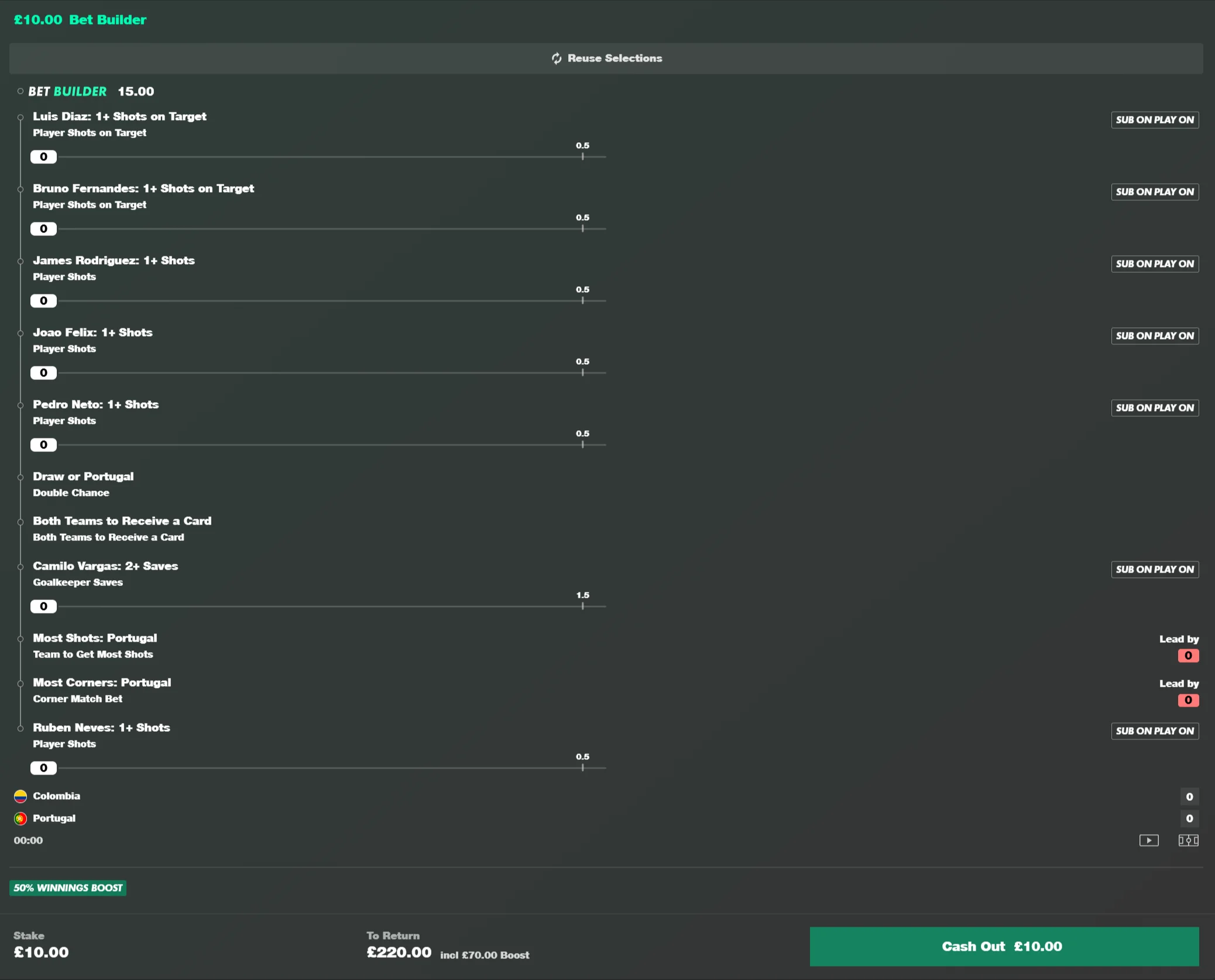Collapse the Bet Builder 15.00 header
Viewport: 1215px width, 980px height.
tap(85, 91)
